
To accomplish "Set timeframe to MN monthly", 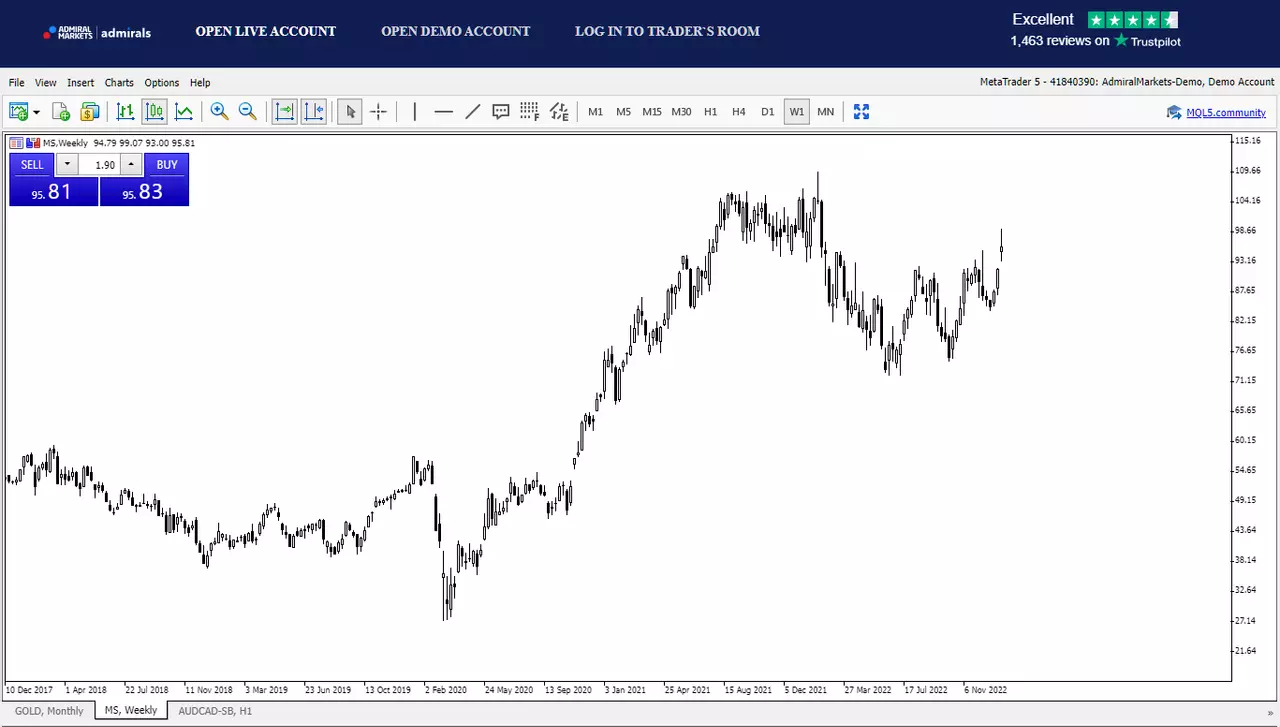I will 825,112.
